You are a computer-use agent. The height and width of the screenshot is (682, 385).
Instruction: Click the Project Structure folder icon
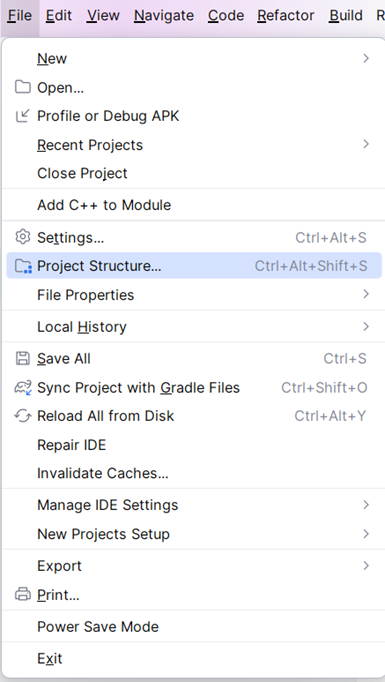[x=23, y=266]
